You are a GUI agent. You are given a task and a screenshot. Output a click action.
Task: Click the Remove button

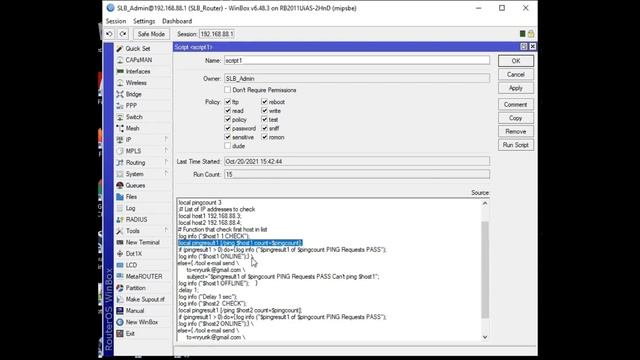(x=516, y=131)
